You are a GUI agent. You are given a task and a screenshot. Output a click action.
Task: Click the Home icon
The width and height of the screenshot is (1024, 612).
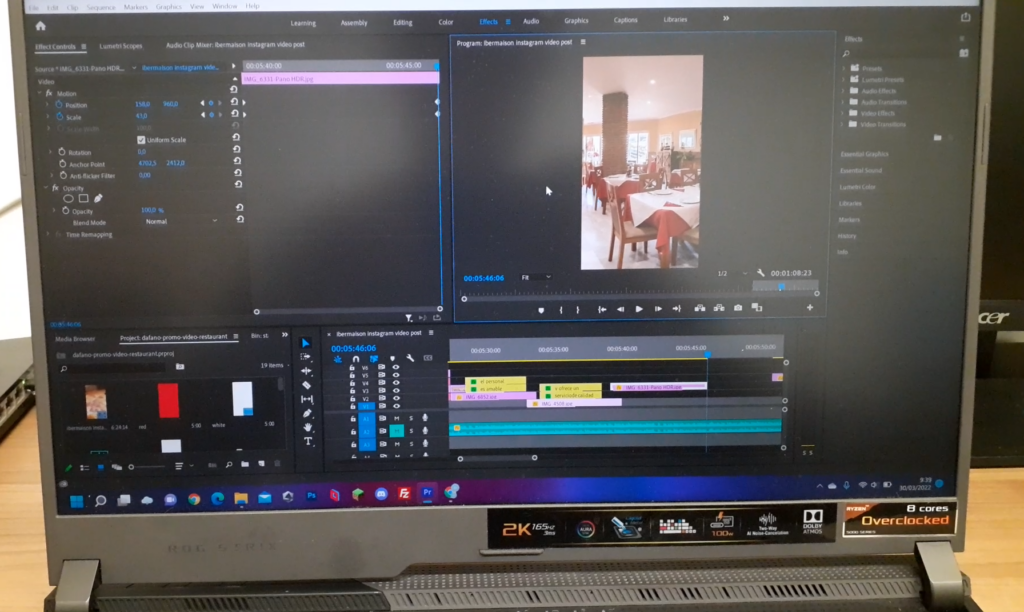coord(40,26)
